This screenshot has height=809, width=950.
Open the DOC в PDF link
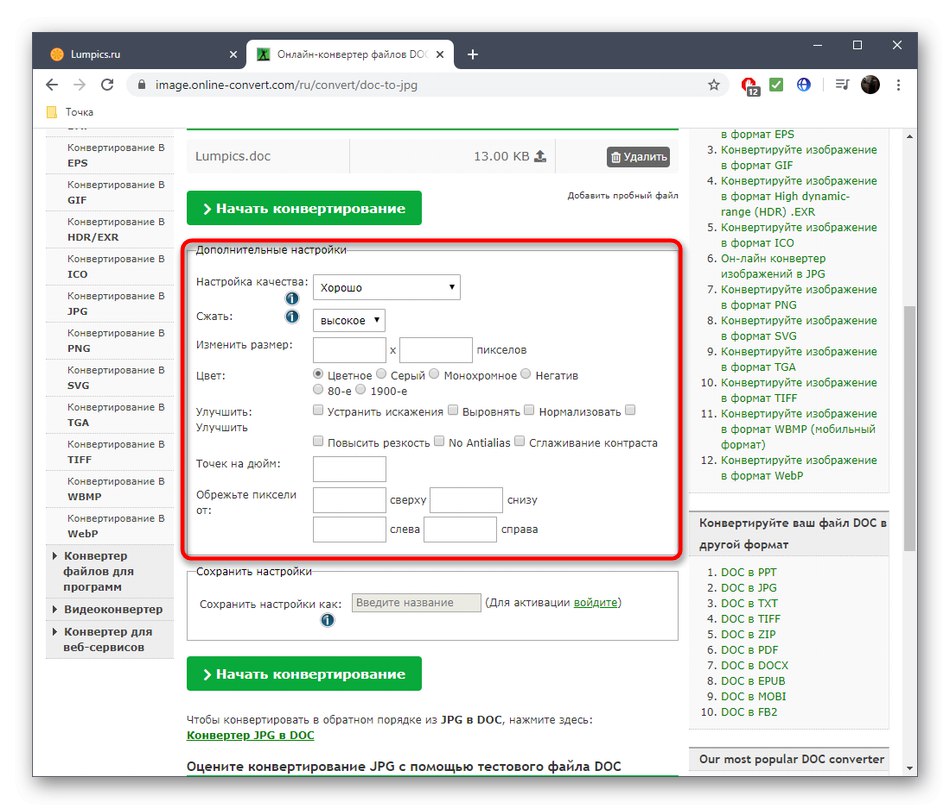tap(749, 650)
